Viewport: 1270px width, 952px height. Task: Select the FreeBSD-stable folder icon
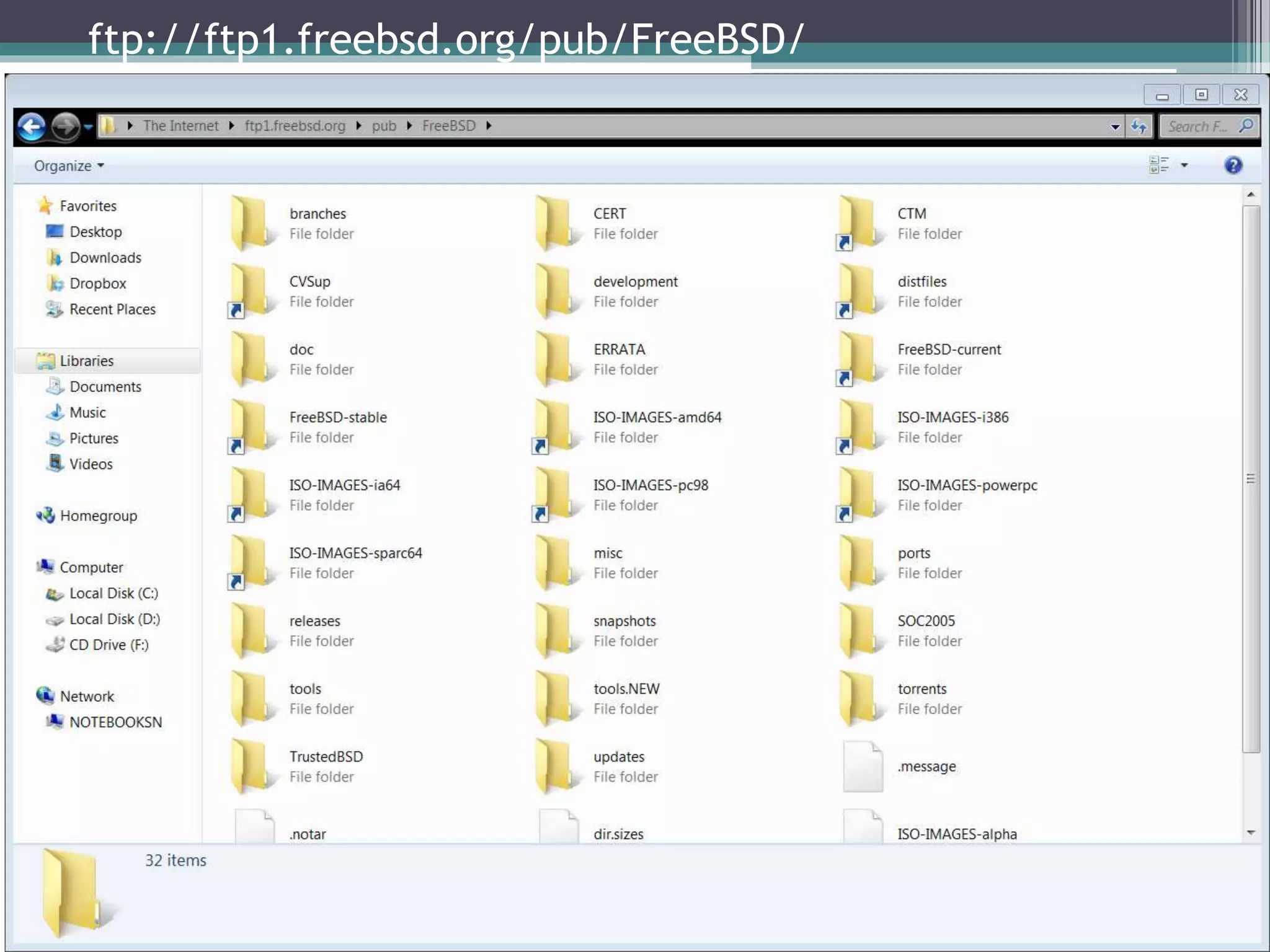click(x=252, y=427)
